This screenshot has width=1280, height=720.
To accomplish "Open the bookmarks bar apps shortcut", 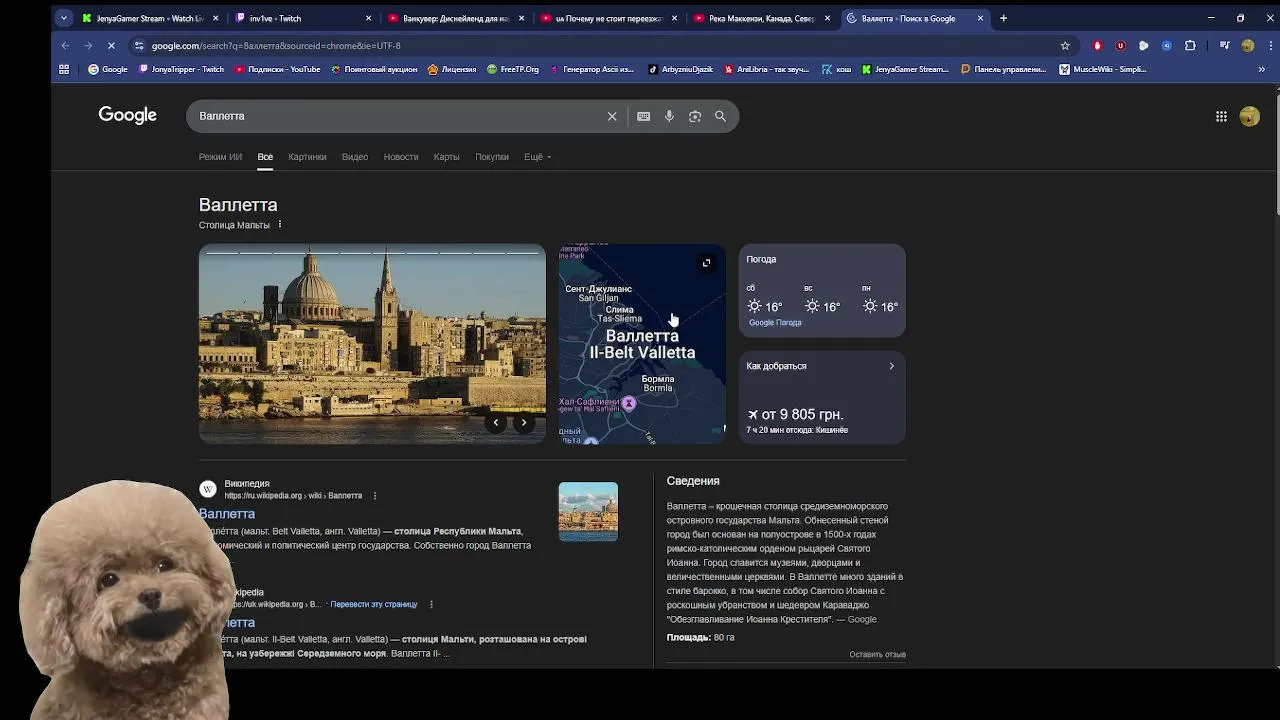I will (x=64, y=69).
